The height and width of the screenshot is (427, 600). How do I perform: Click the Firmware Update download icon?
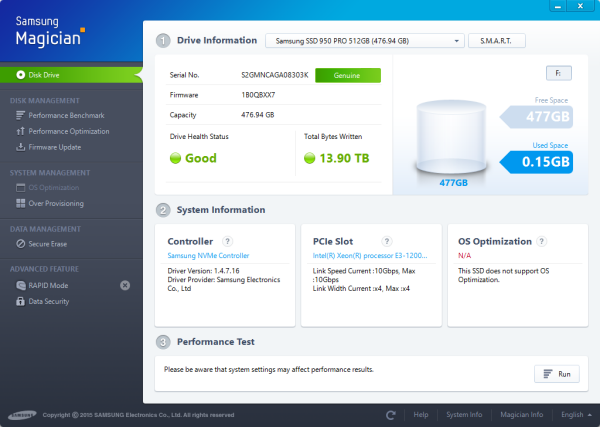(20, 147)
